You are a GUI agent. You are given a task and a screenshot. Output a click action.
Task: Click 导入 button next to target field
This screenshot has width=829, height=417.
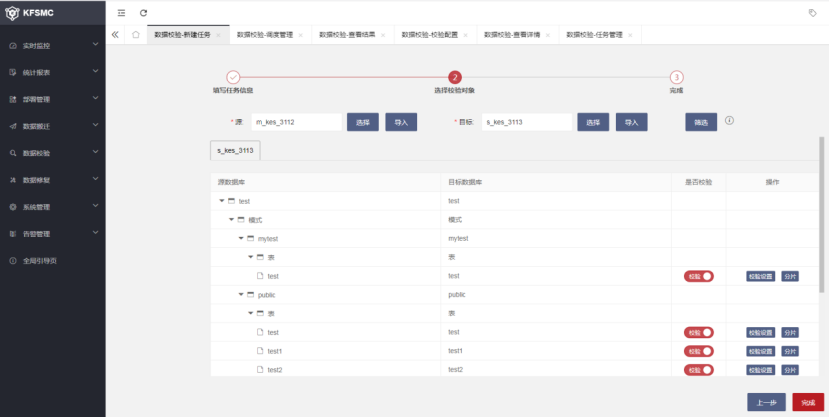pos(632,122)
